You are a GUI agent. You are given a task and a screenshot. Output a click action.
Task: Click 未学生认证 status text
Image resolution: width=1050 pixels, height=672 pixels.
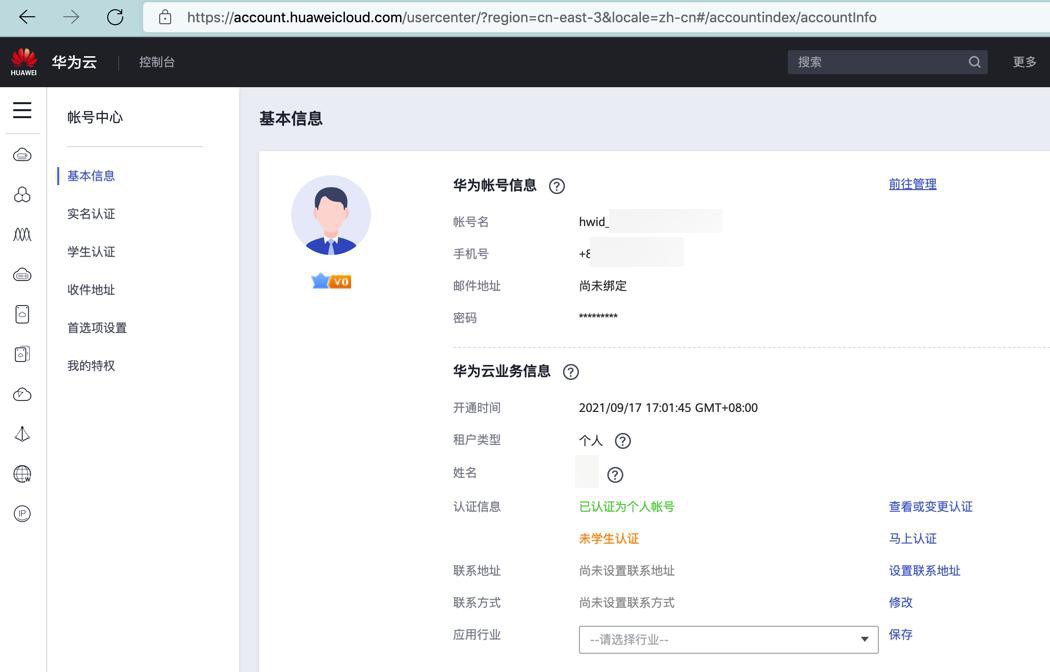pyautogui.click(x=609, y=539)
